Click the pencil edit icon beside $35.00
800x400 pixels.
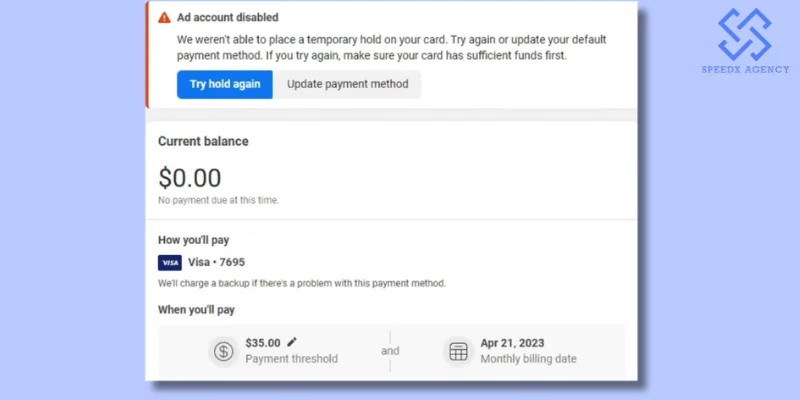coord(292,342)
